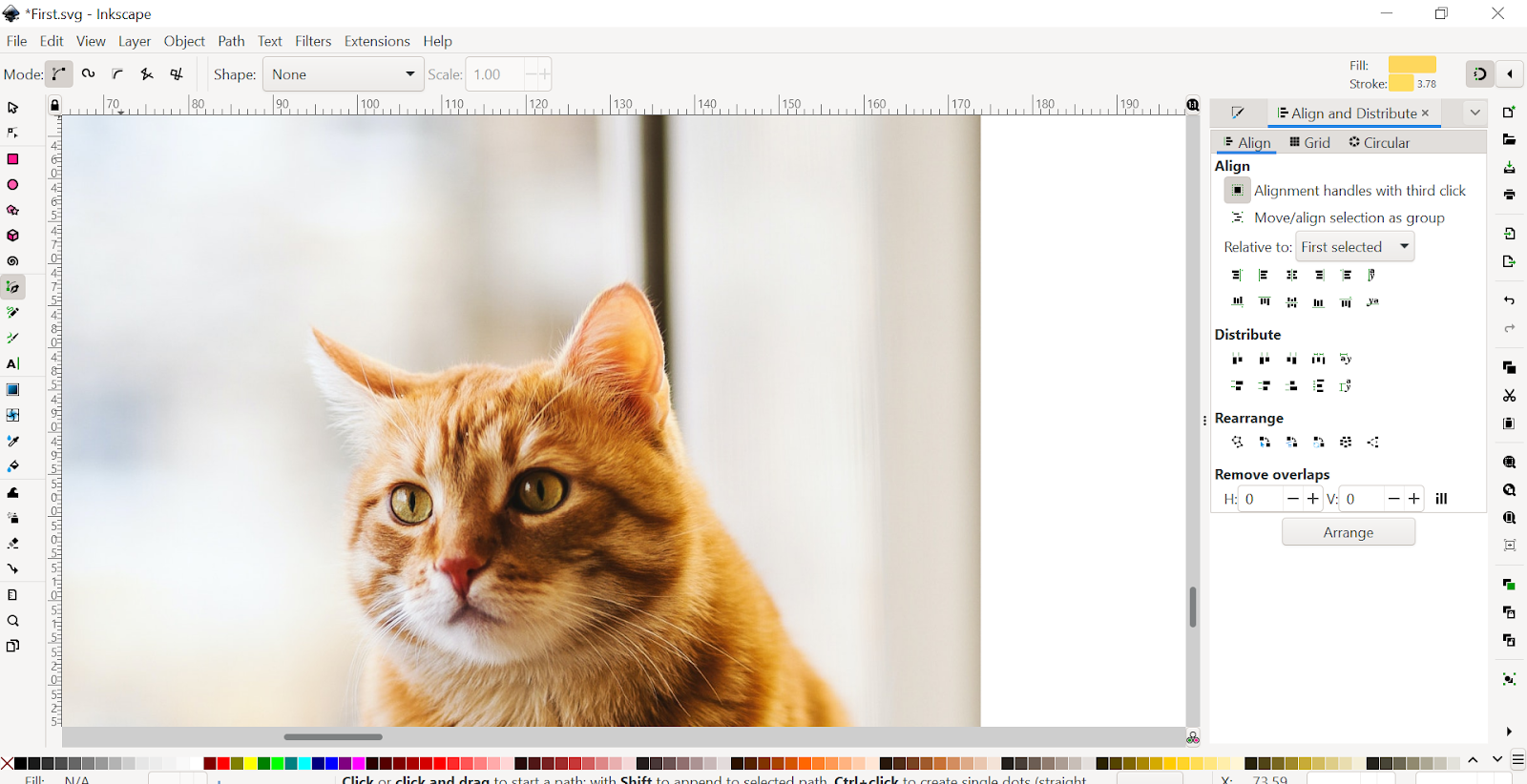Activate the Tweak tool
1527x784 pixels.
pos(13,493)
